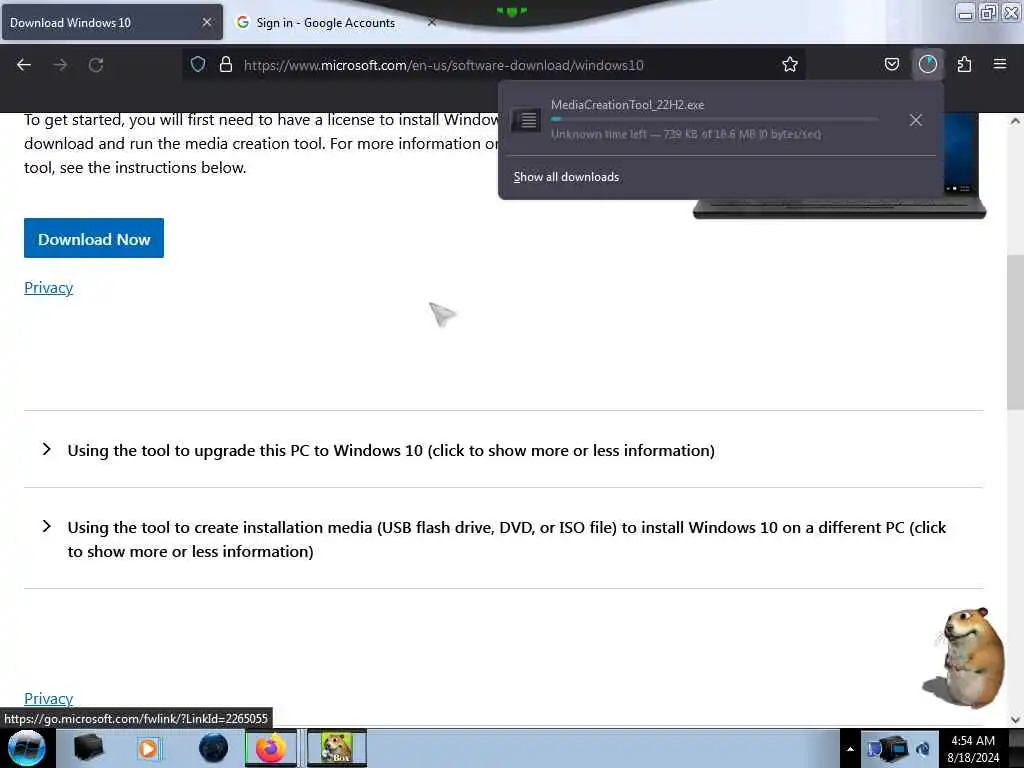Click 'Using the tool to upgrade this PC' heading
The height and width of the screenshot is (768, 1024).
pyautogui.click(x=391, y=451)
